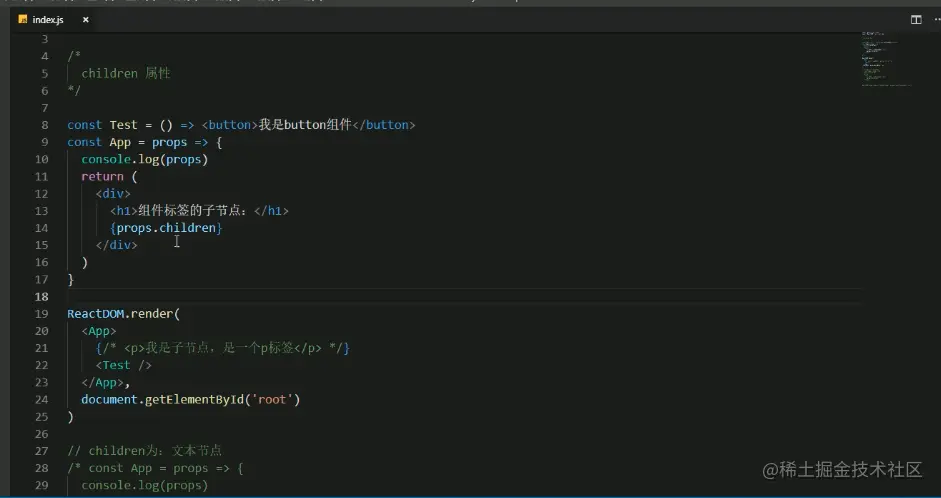The height and width of the screenshot is (498, 941).
Task: Click the split editor icon
Action: (916, 20)
